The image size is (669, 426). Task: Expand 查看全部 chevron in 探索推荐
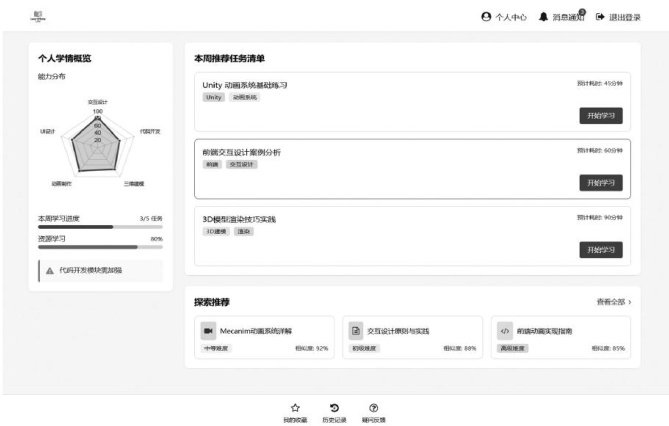point(629,301)
